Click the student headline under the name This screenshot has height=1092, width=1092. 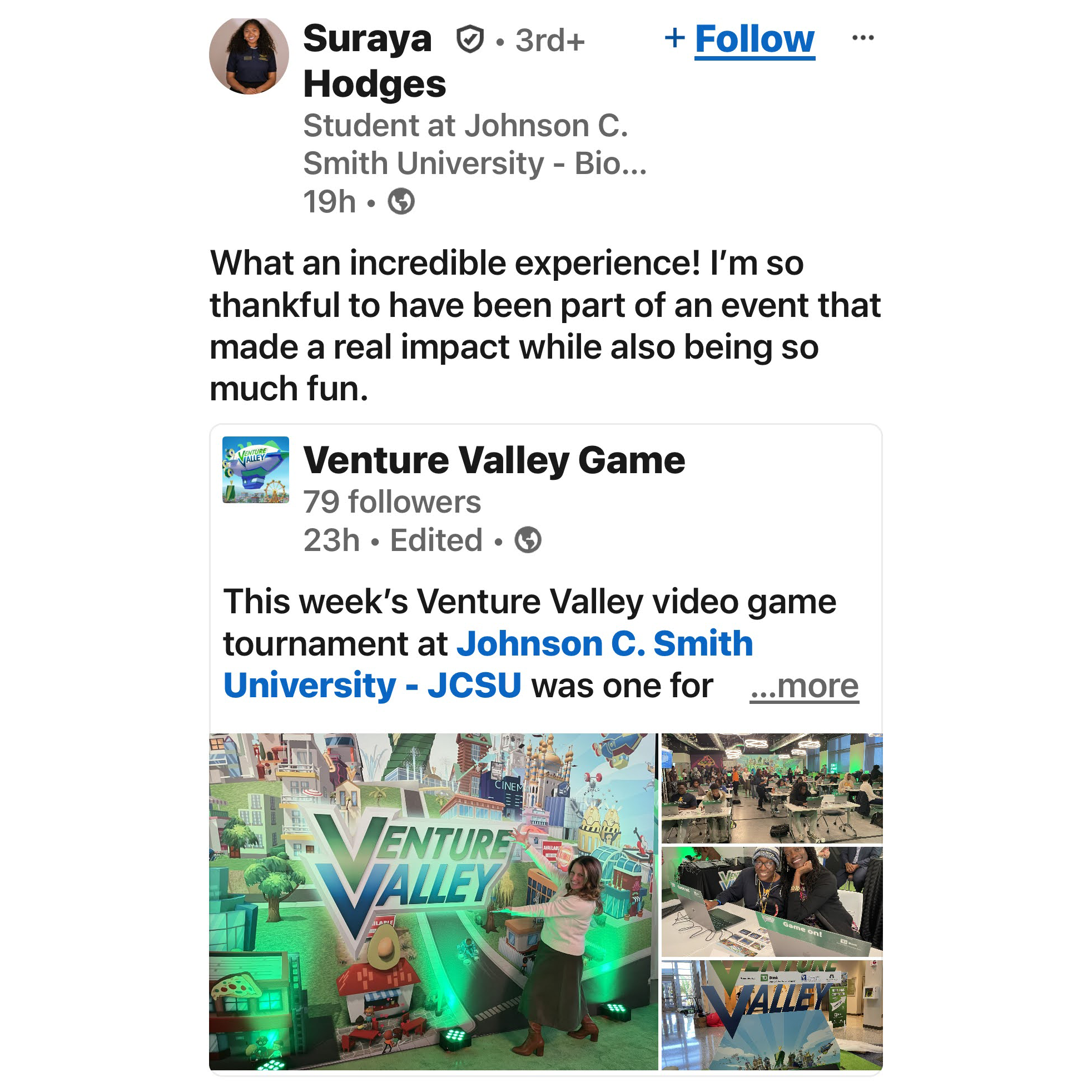tap(475, 144)
